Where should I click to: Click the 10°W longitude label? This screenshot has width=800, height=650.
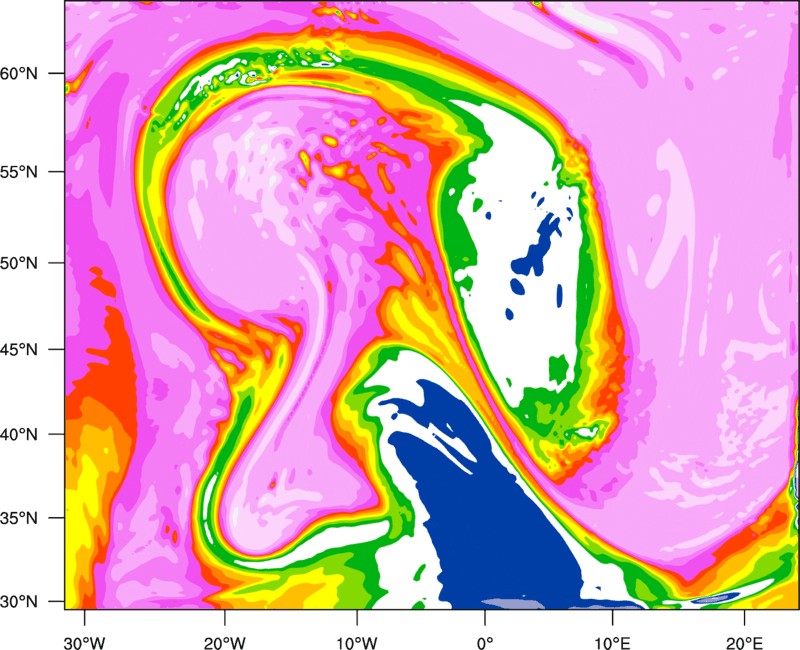pos(357,643)
